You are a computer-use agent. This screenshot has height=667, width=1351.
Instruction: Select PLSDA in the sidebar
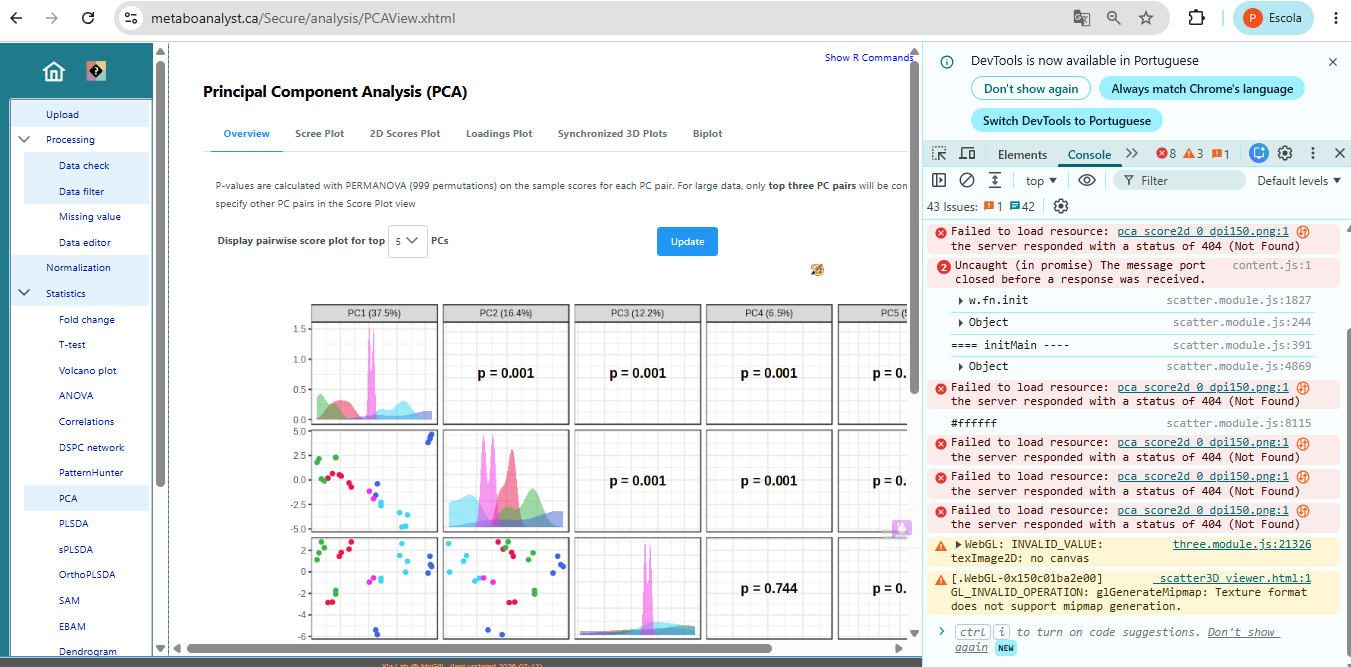click(x=74, y=524)
